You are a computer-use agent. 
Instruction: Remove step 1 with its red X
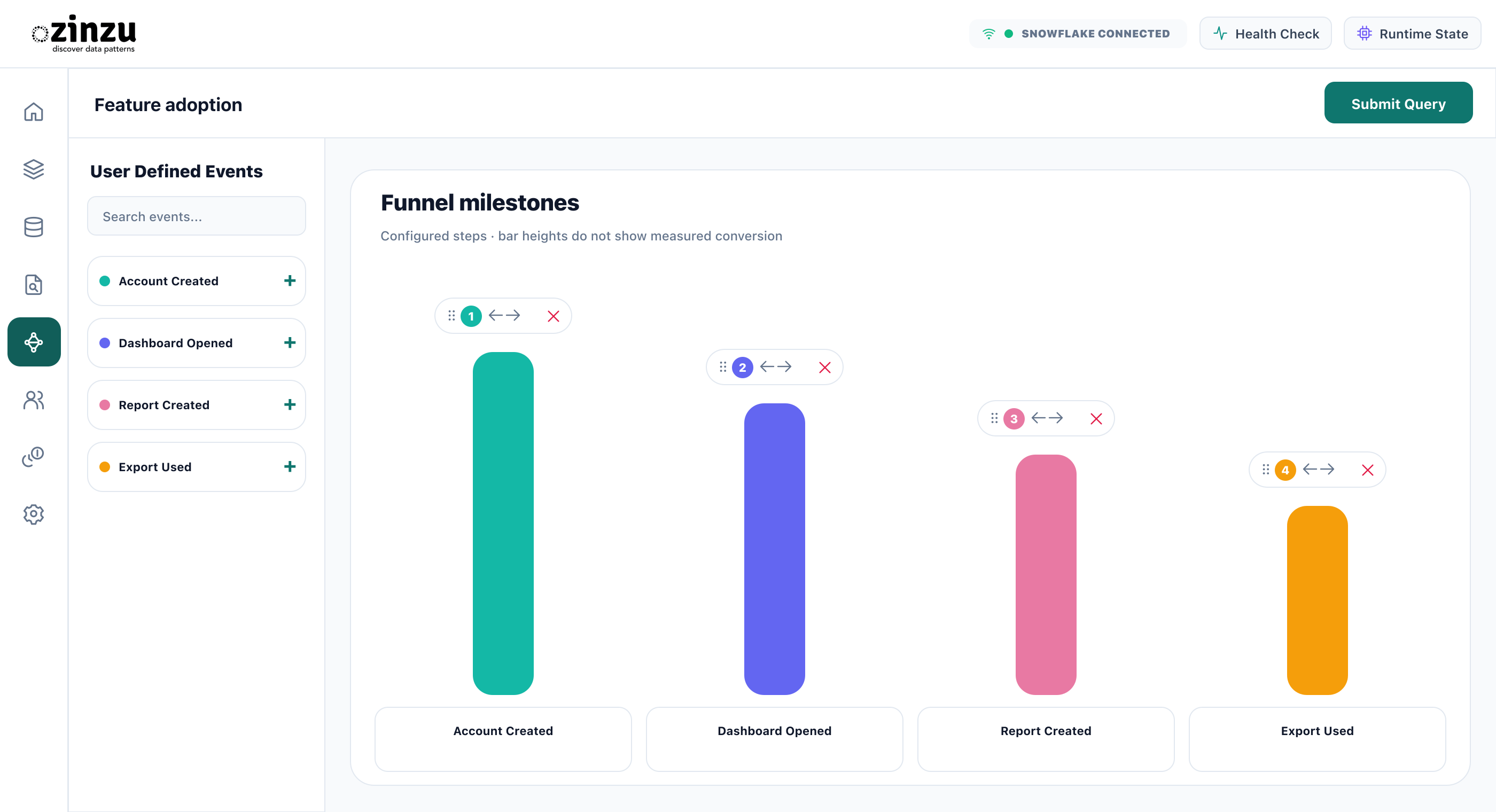coord(554,317)
